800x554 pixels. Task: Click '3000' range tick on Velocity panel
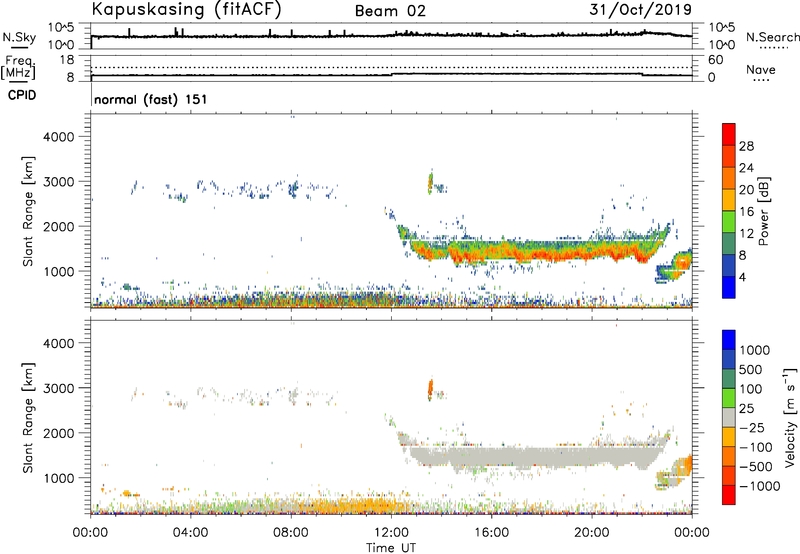[58, 388]
